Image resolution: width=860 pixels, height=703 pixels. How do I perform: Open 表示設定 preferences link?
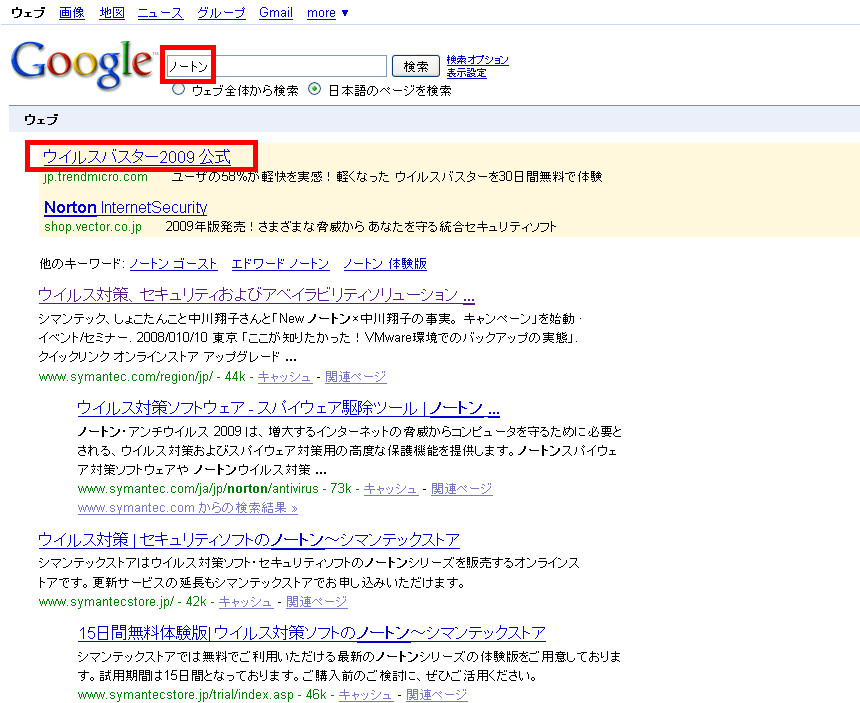pos(466,73)
